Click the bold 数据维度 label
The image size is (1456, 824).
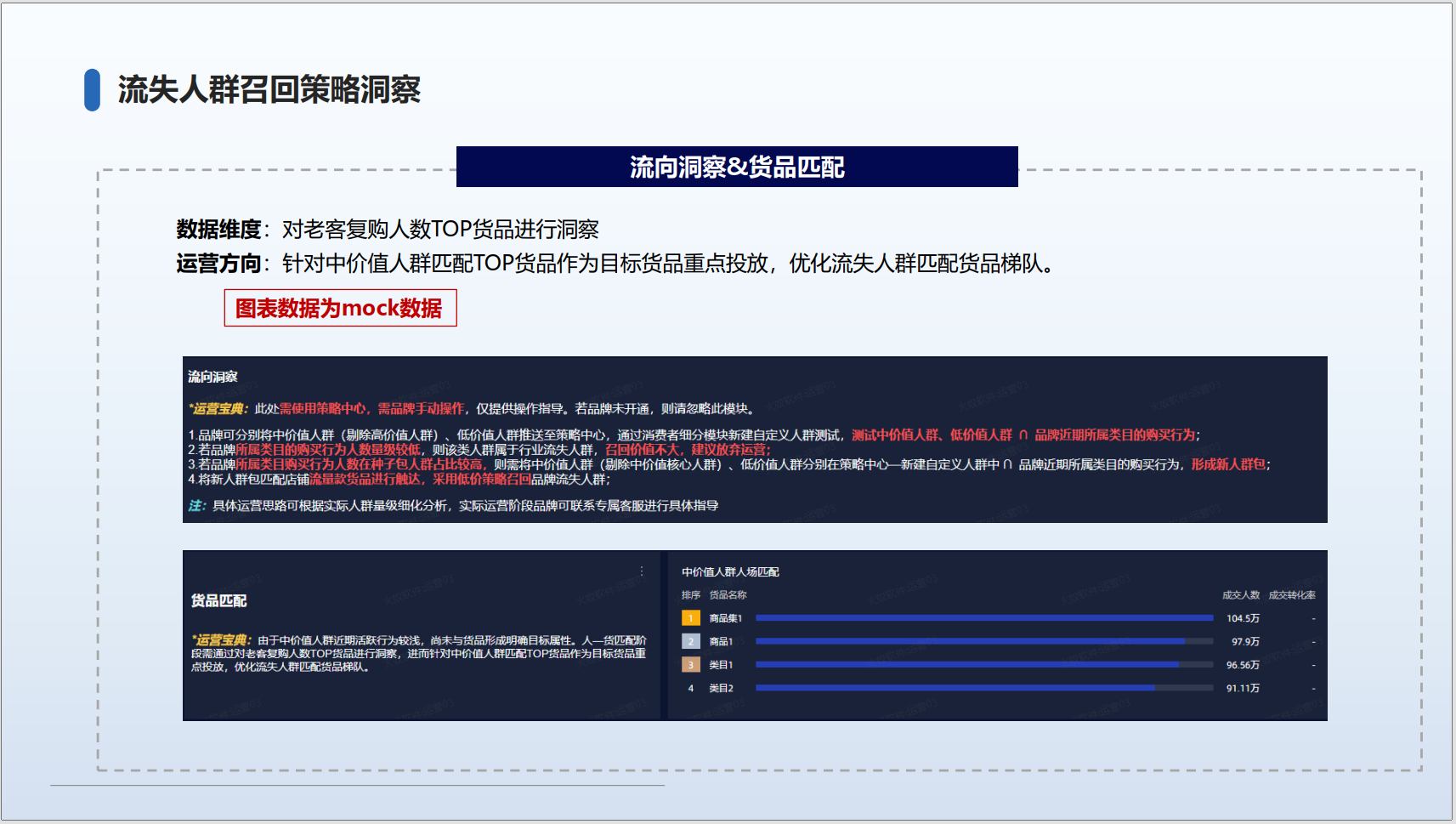coord(218,230)
